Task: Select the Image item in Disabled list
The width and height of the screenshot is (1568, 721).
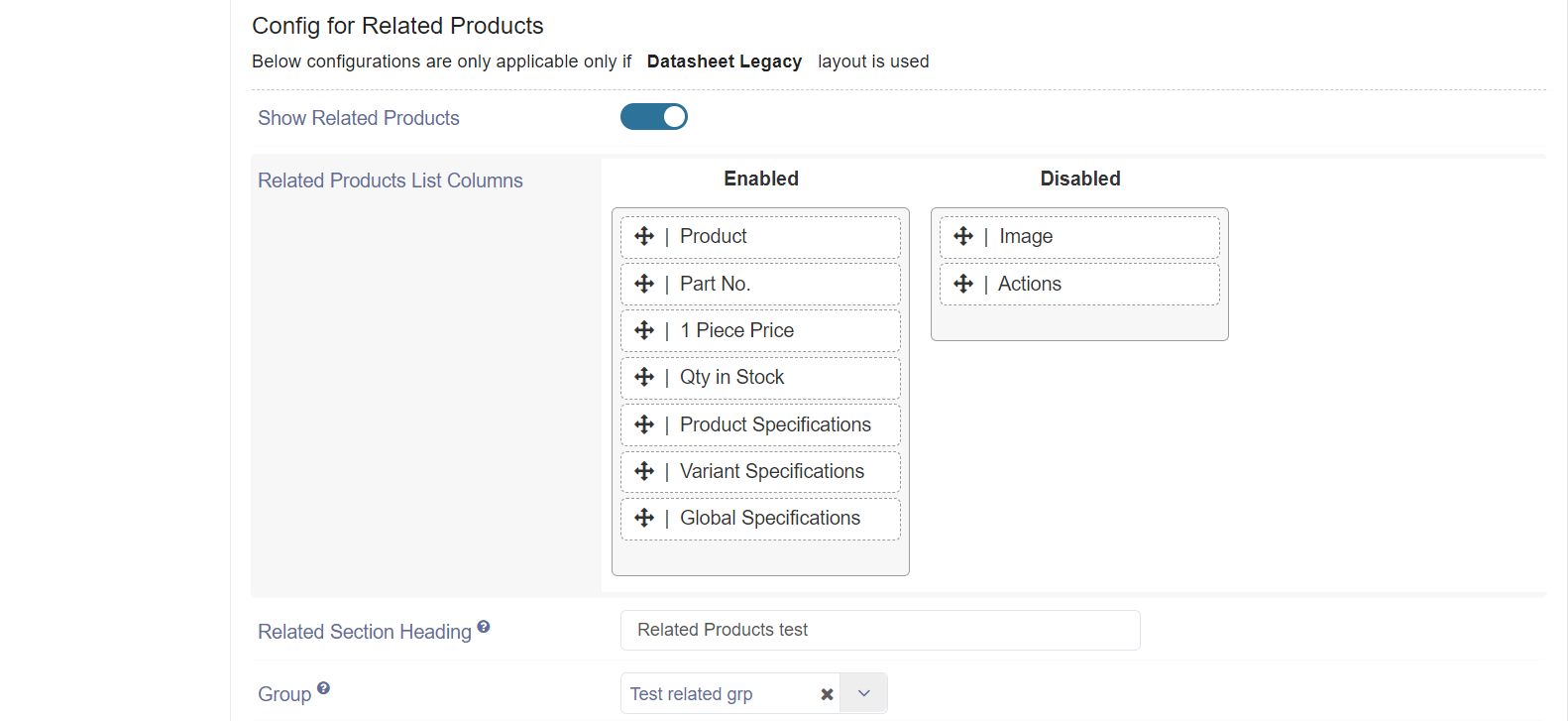Action: [1026, 236]
